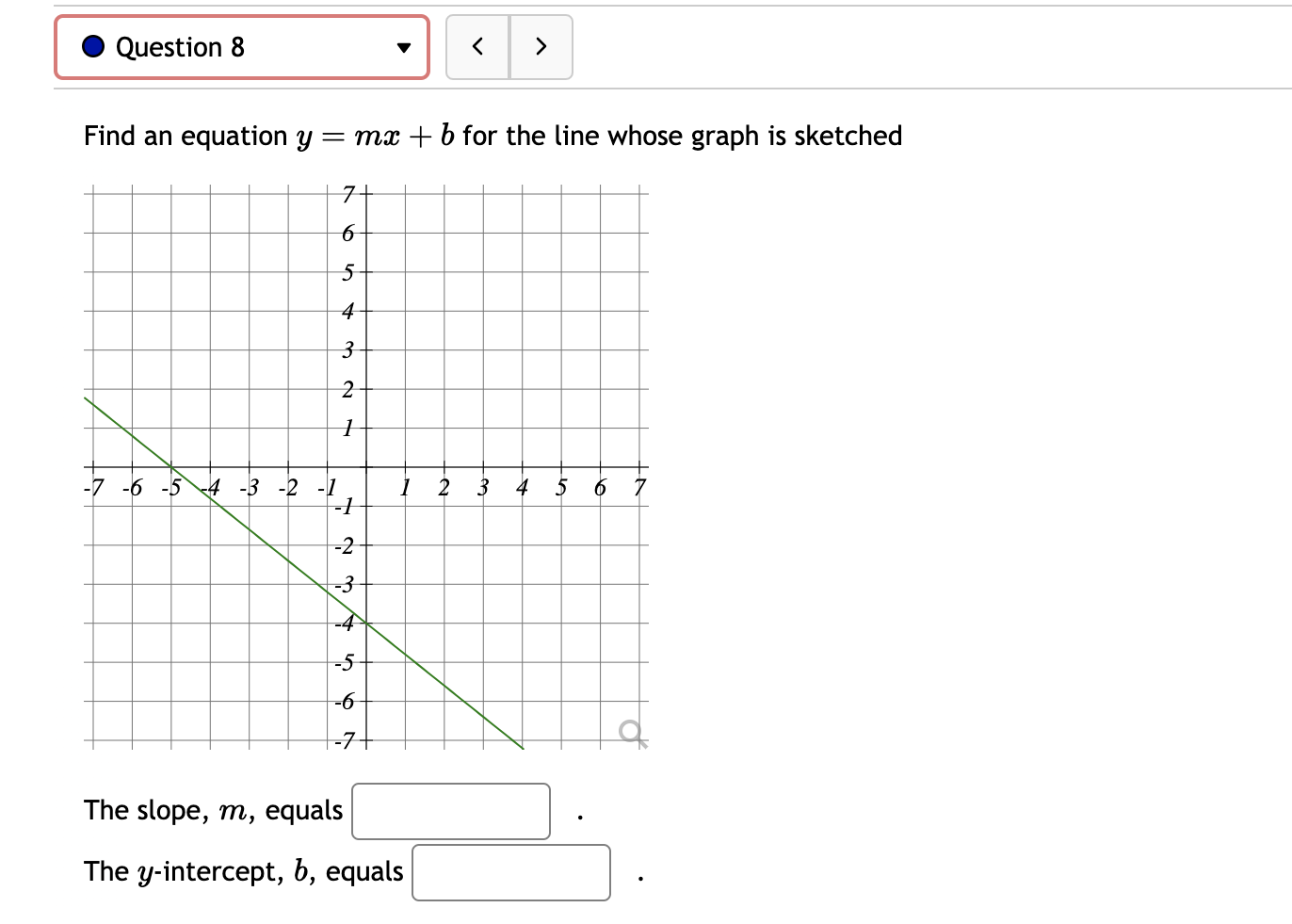Click the downward triangle in question selector

(x=403, y=47)
